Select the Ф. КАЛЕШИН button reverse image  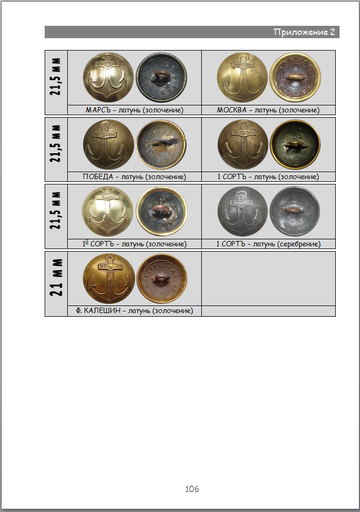[162, 279]
